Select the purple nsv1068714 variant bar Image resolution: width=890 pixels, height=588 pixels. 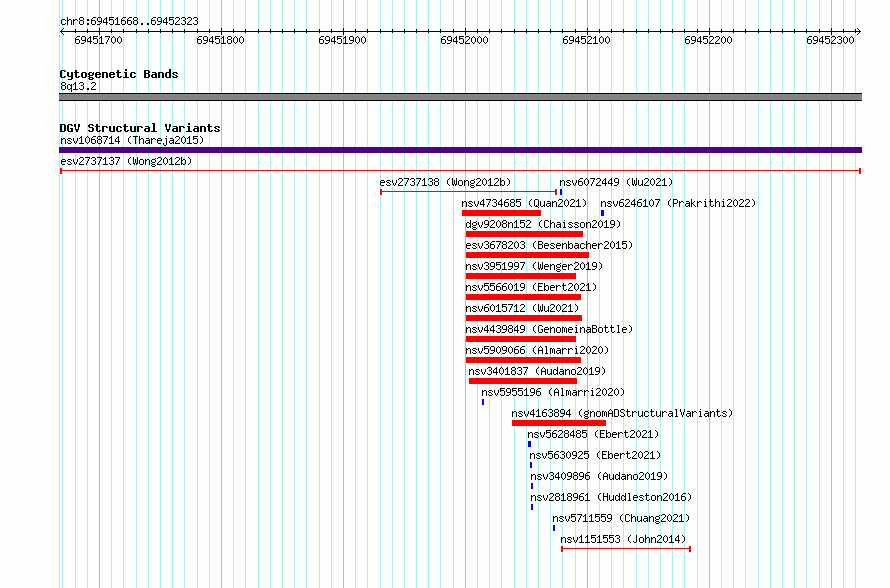tap(460, 150)
